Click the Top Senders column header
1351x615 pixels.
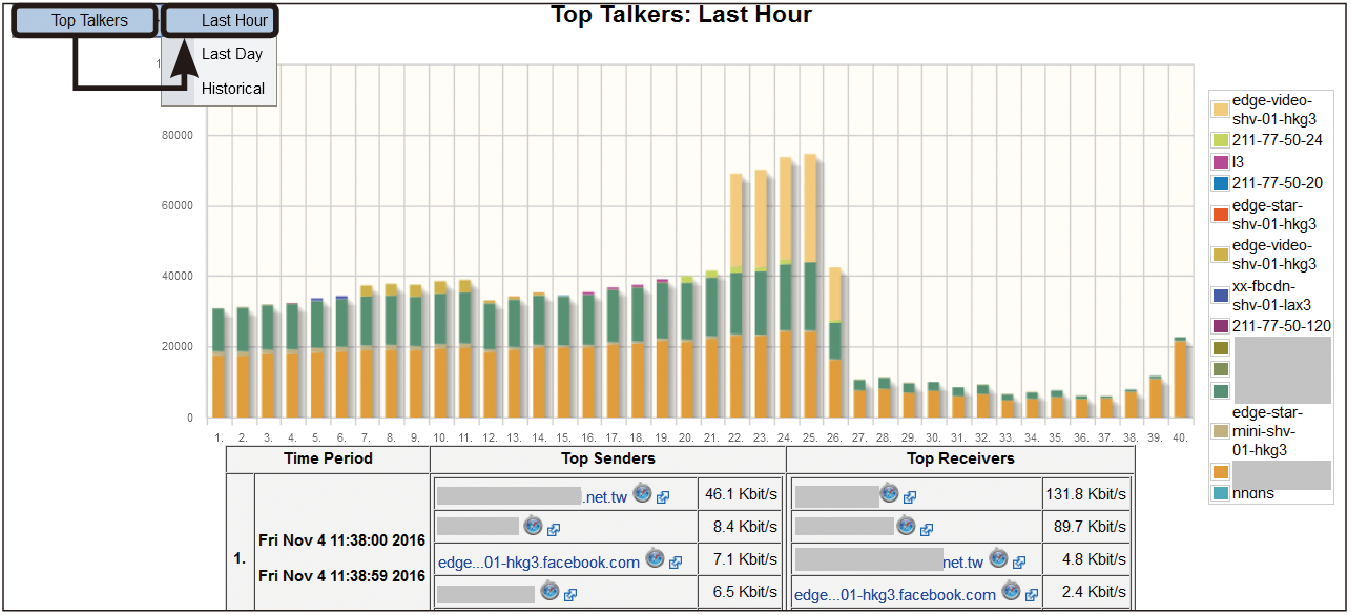click(x=608, y=459)
